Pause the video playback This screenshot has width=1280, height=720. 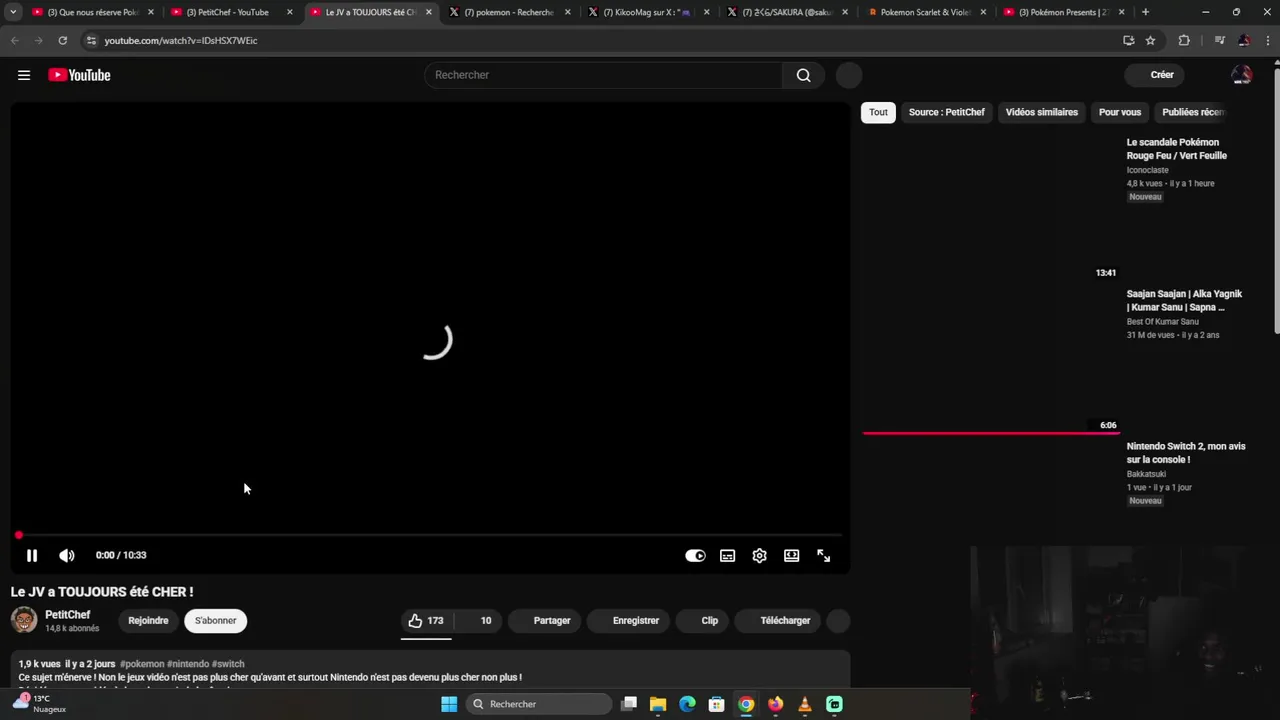pyautogui.click(x=32, y=556)
